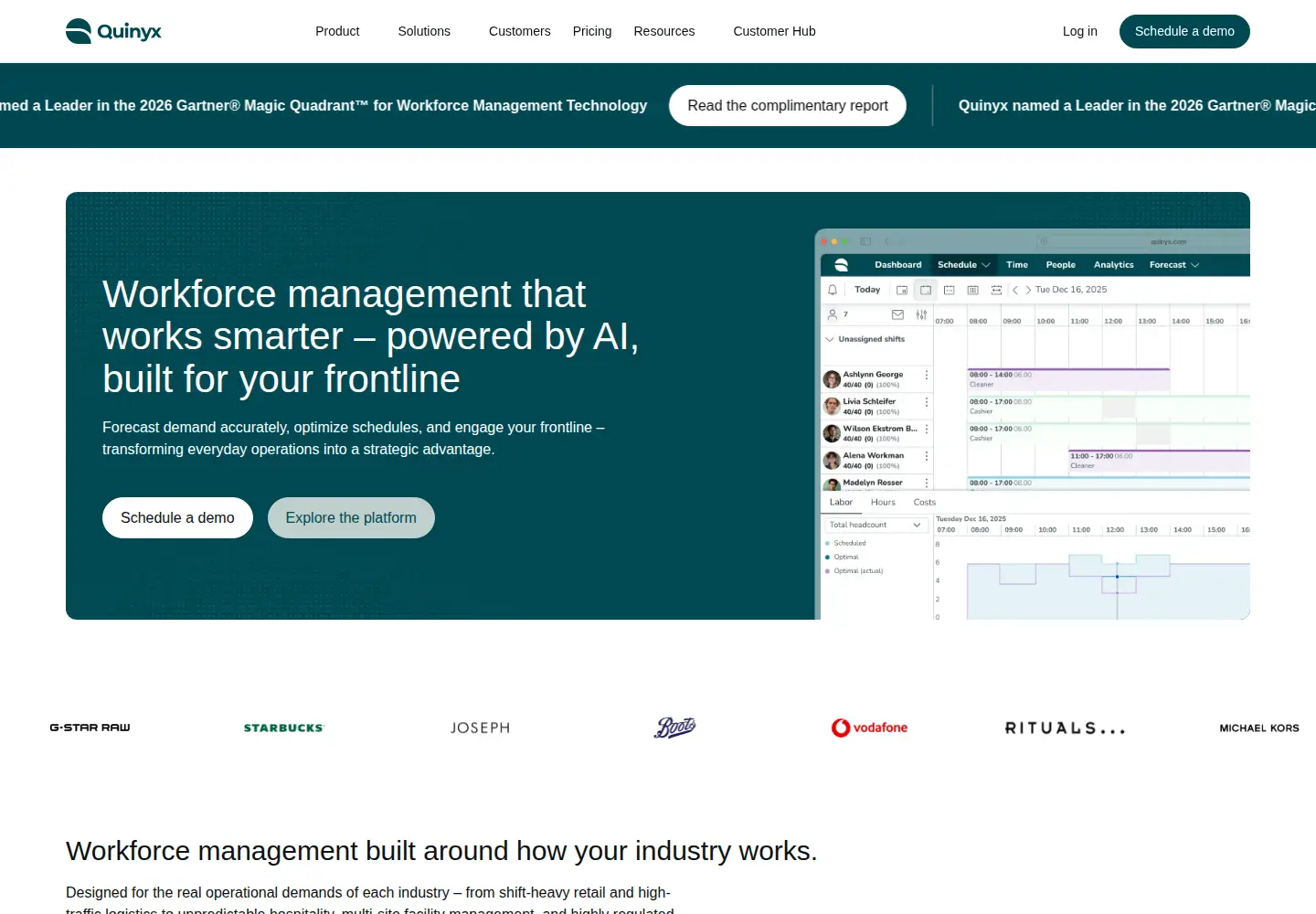Select the highlighted day view calendar icon in preview
This screenshot has height=914, width=1316.
926,290
